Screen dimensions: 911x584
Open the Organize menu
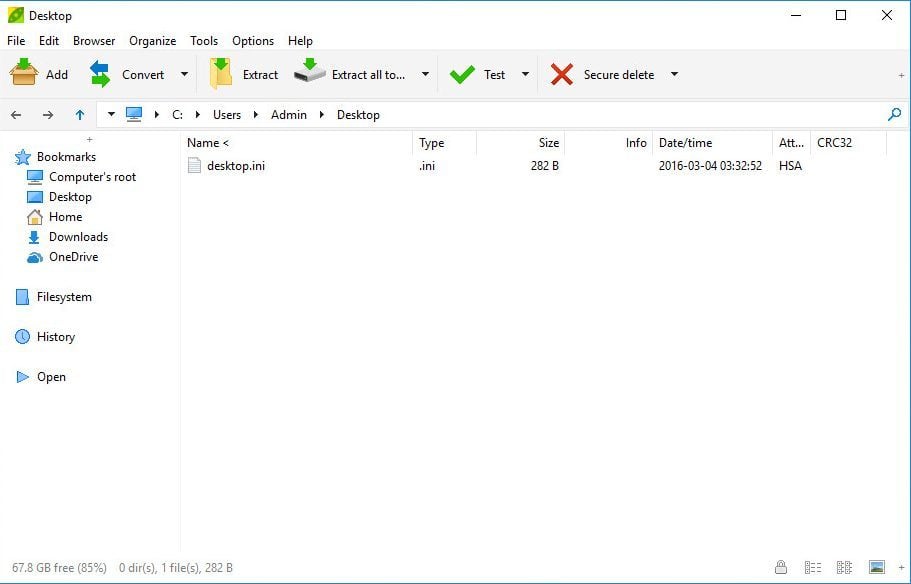(152, 41)
